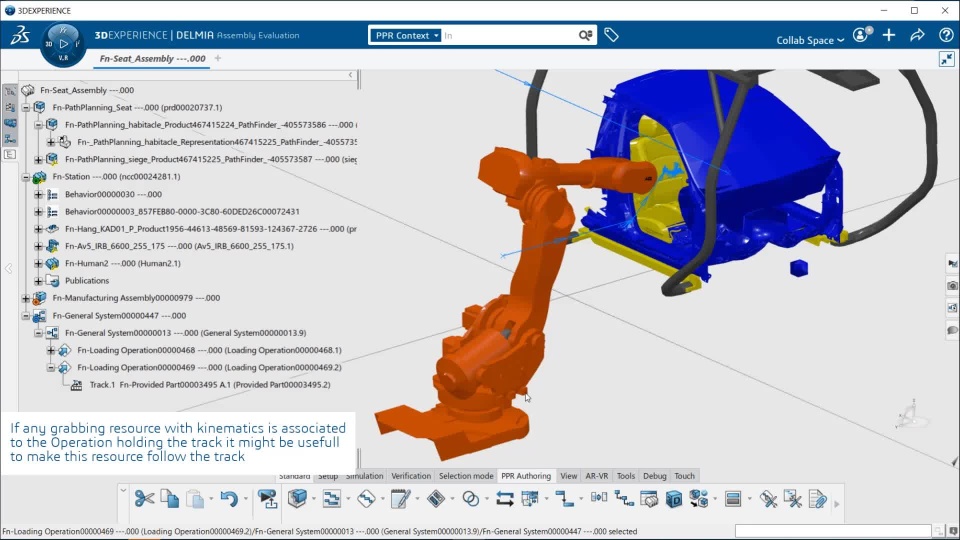Click the 3D cube insert icon in the toolbar
Image resolution: width=960 pixels, height=540 pixels.
pos(297,499)
